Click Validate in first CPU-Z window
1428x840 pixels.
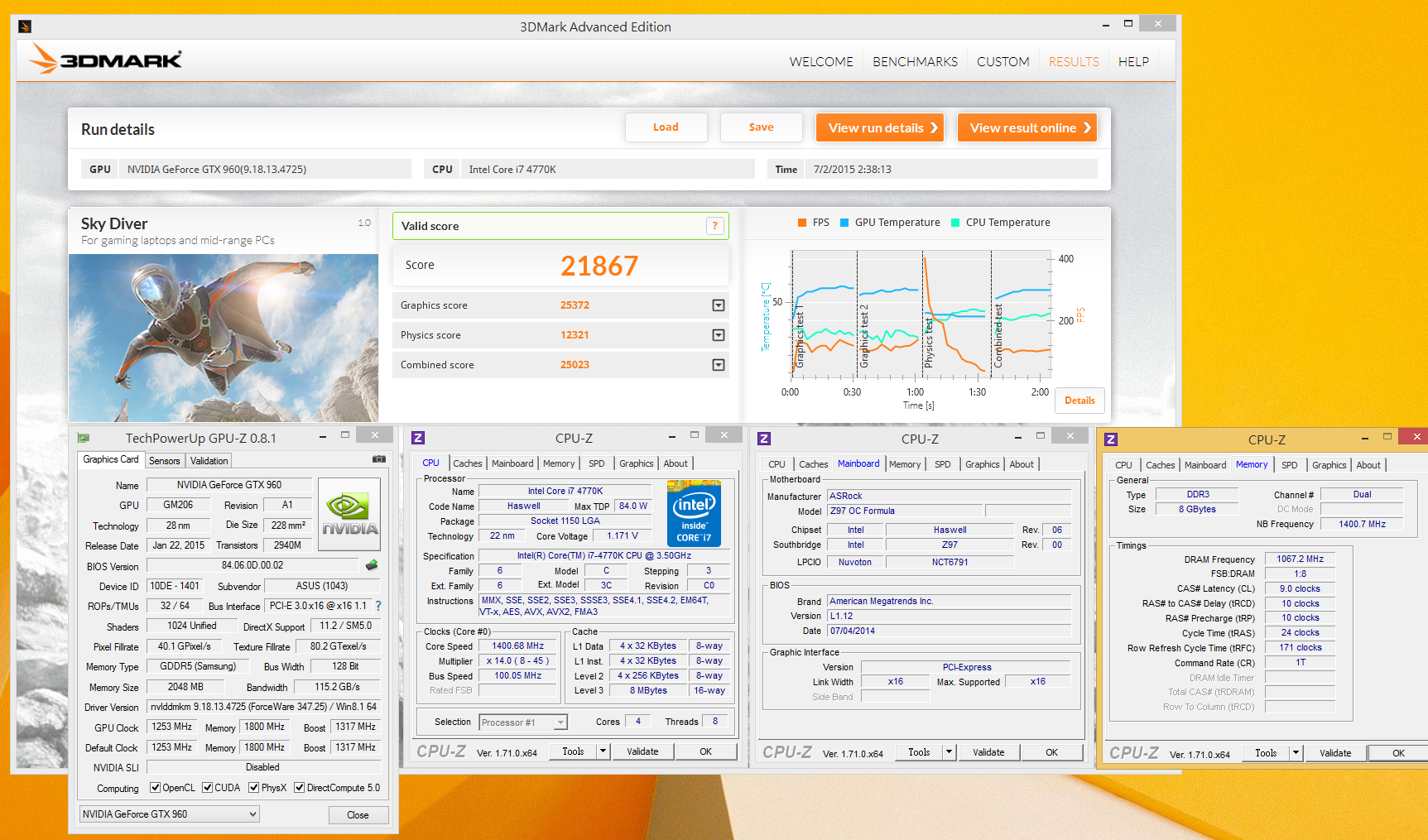tap(642, 751)
